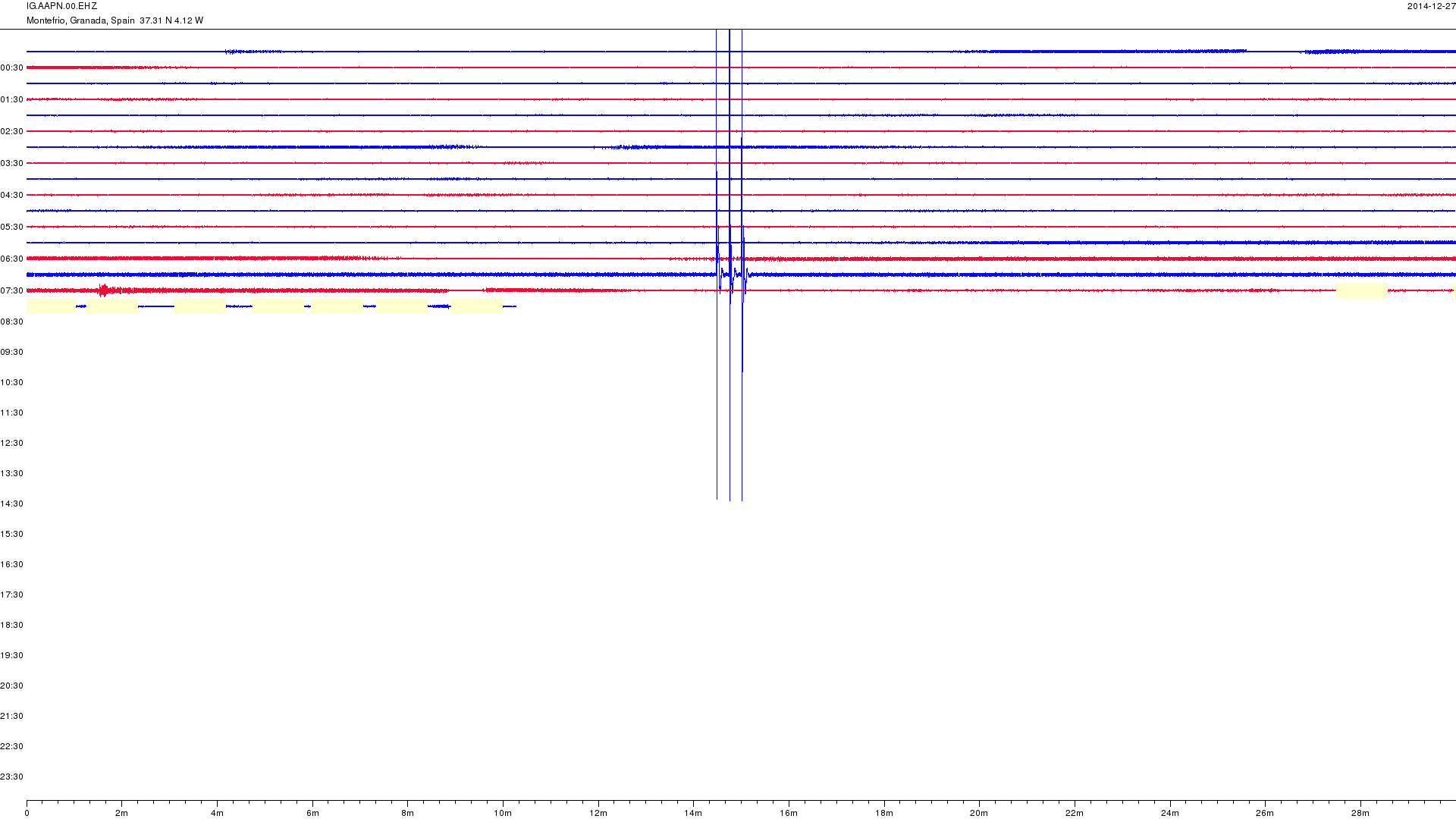Click the 6m axis tick label

point(312,813)
